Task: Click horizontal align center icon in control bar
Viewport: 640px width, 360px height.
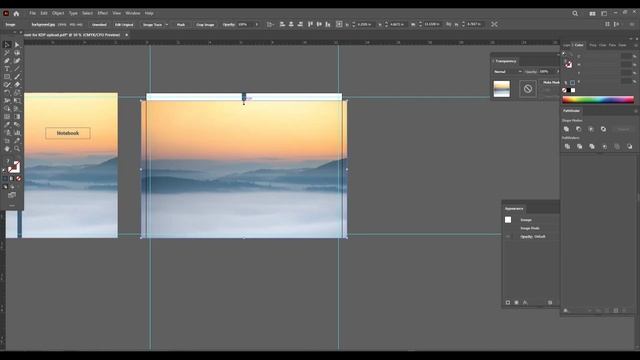Action: click(291, 24)
